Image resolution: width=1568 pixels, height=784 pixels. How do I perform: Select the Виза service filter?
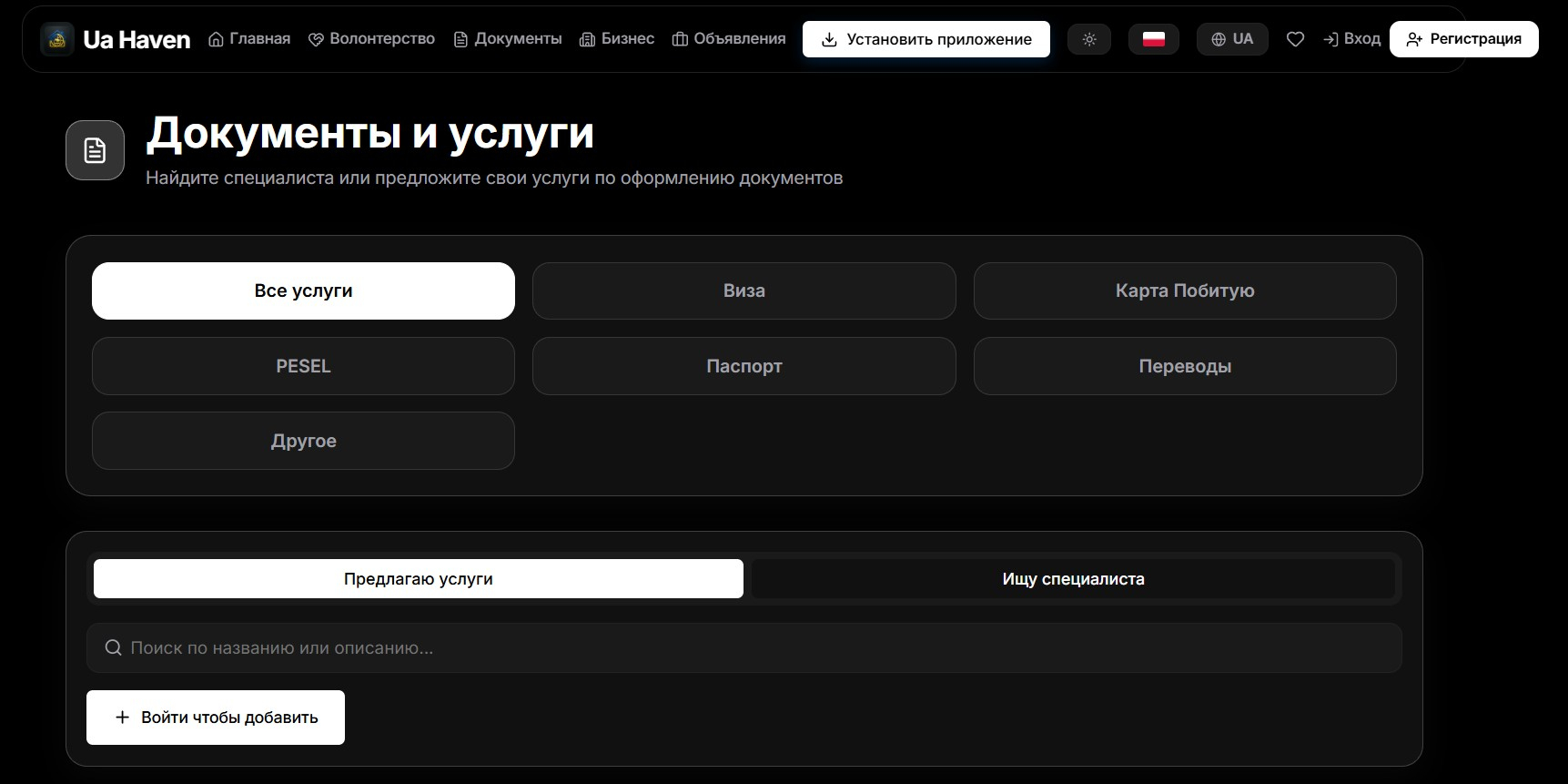pyautogui.click(x=744, y=290)
